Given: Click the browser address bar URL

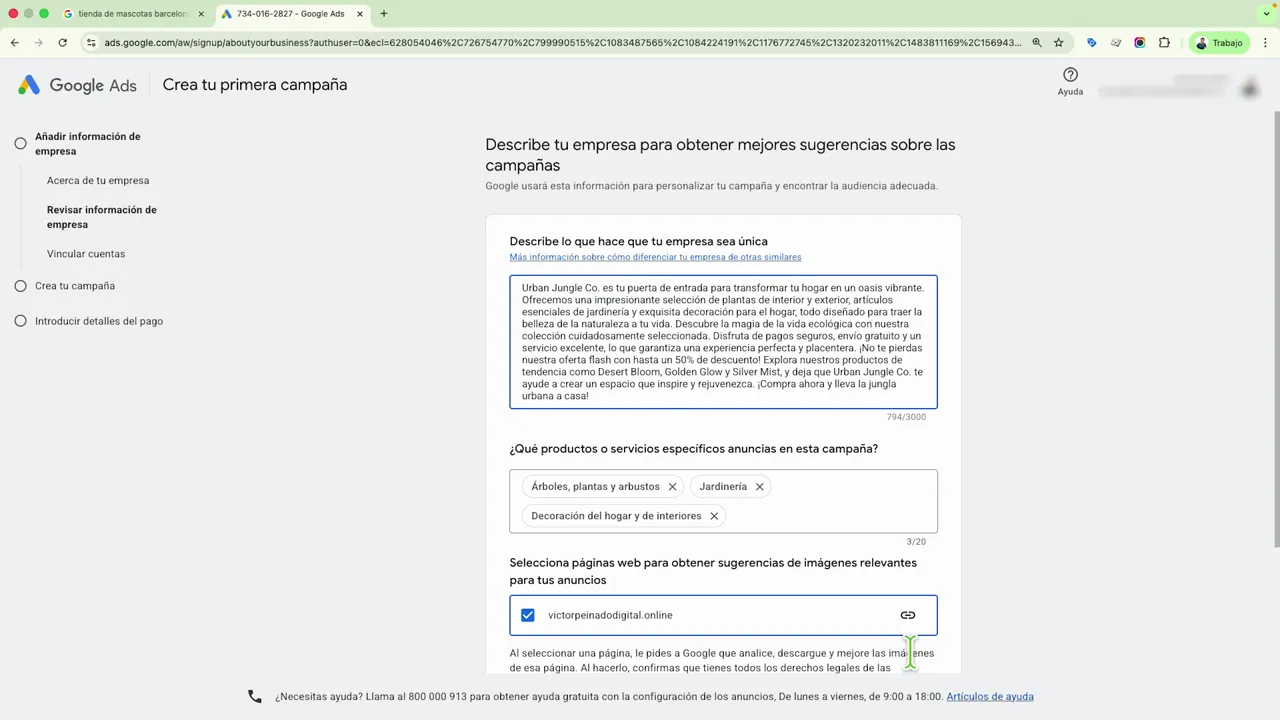Looking at the screenshot, I should [x=562, y=43].
